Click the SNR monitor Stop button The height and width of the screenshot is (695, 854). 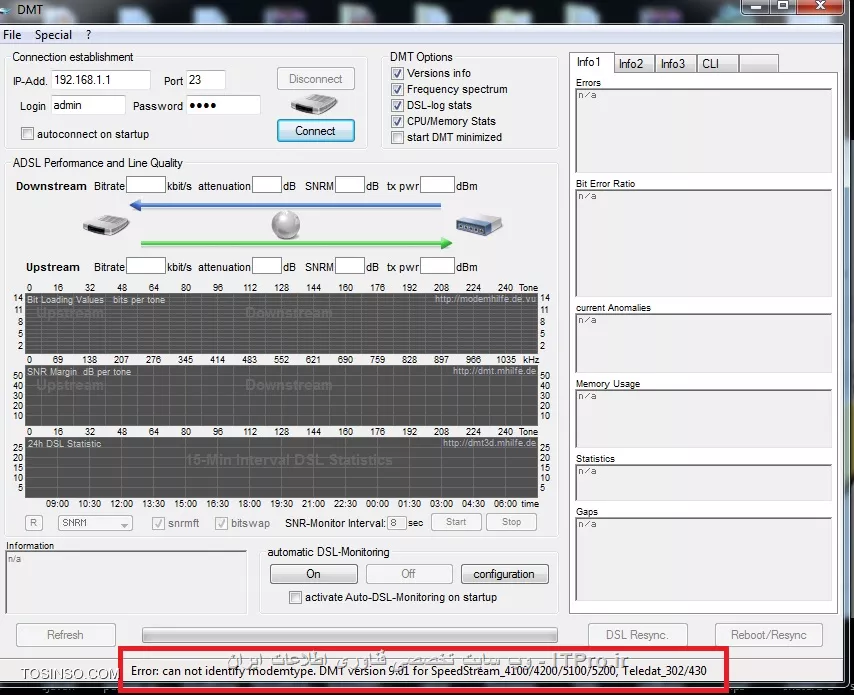511,522
